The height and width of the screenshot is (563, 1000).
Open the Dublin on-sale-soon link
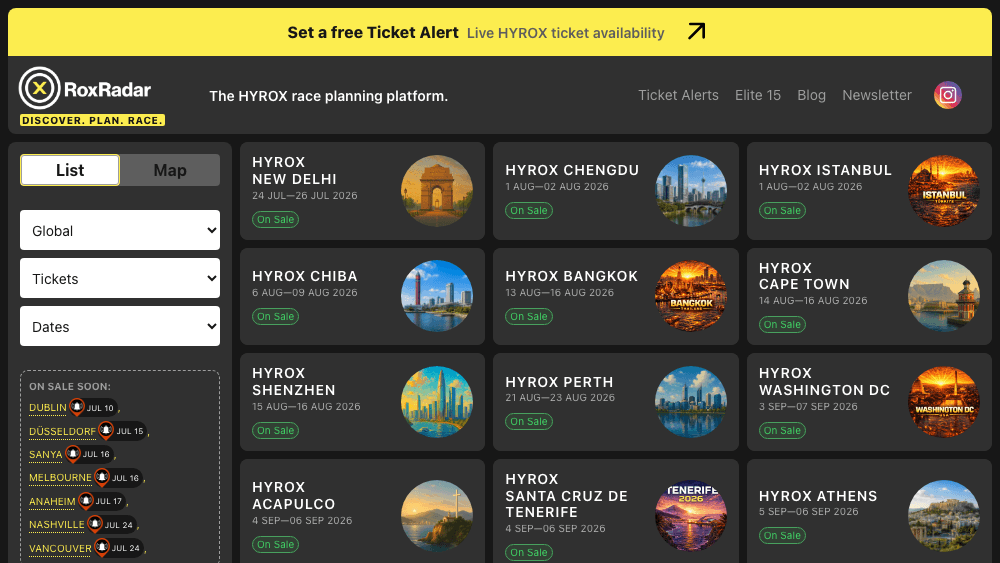click(x=48, y=407)
